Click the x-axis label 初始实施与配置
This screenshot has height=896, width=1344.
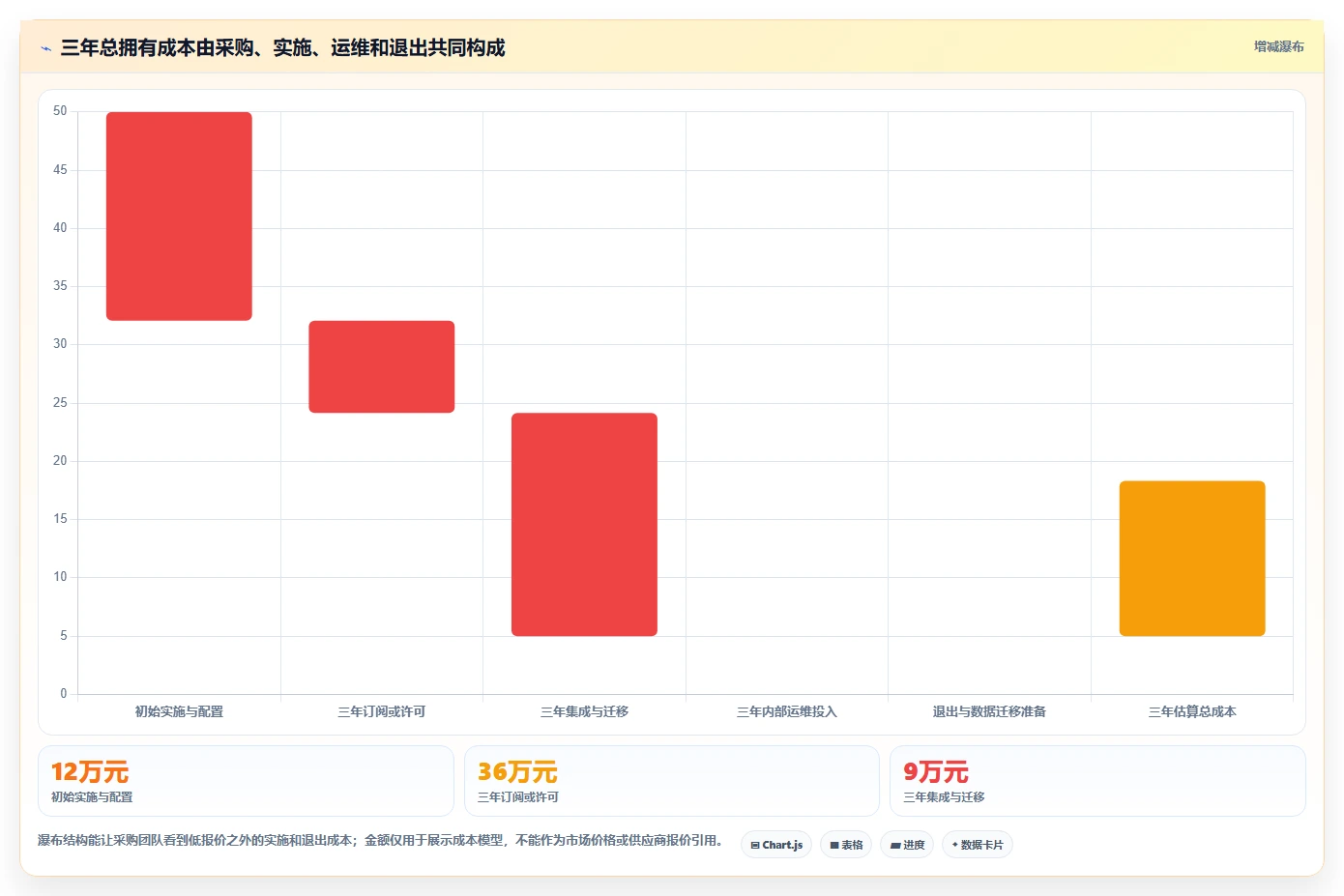[x=179, y=711]
